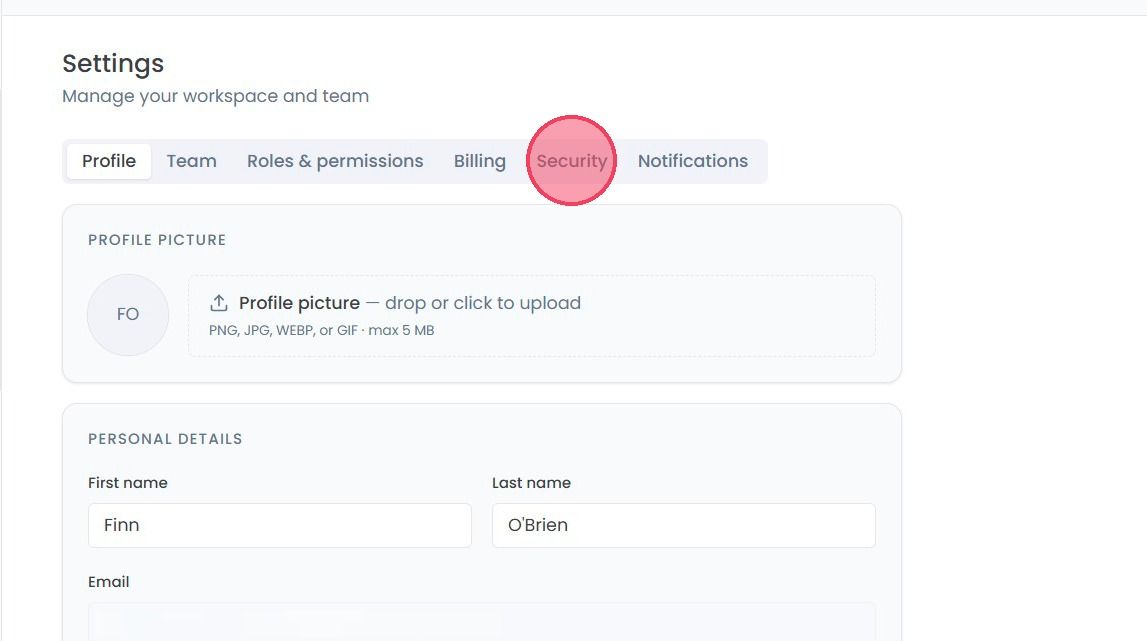This screenshot has height=641, width=1147.
Task: Switch to the Team tab
Action: [x=192, y=161]
